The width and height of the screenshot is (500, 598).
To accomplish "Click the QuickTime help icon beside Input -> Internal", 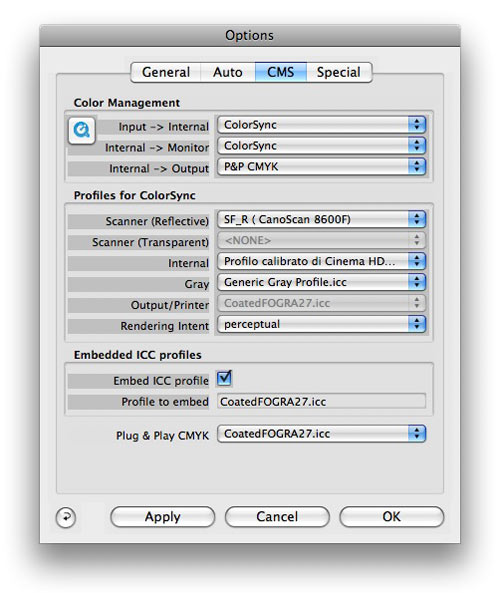I will tap(82, 130).
